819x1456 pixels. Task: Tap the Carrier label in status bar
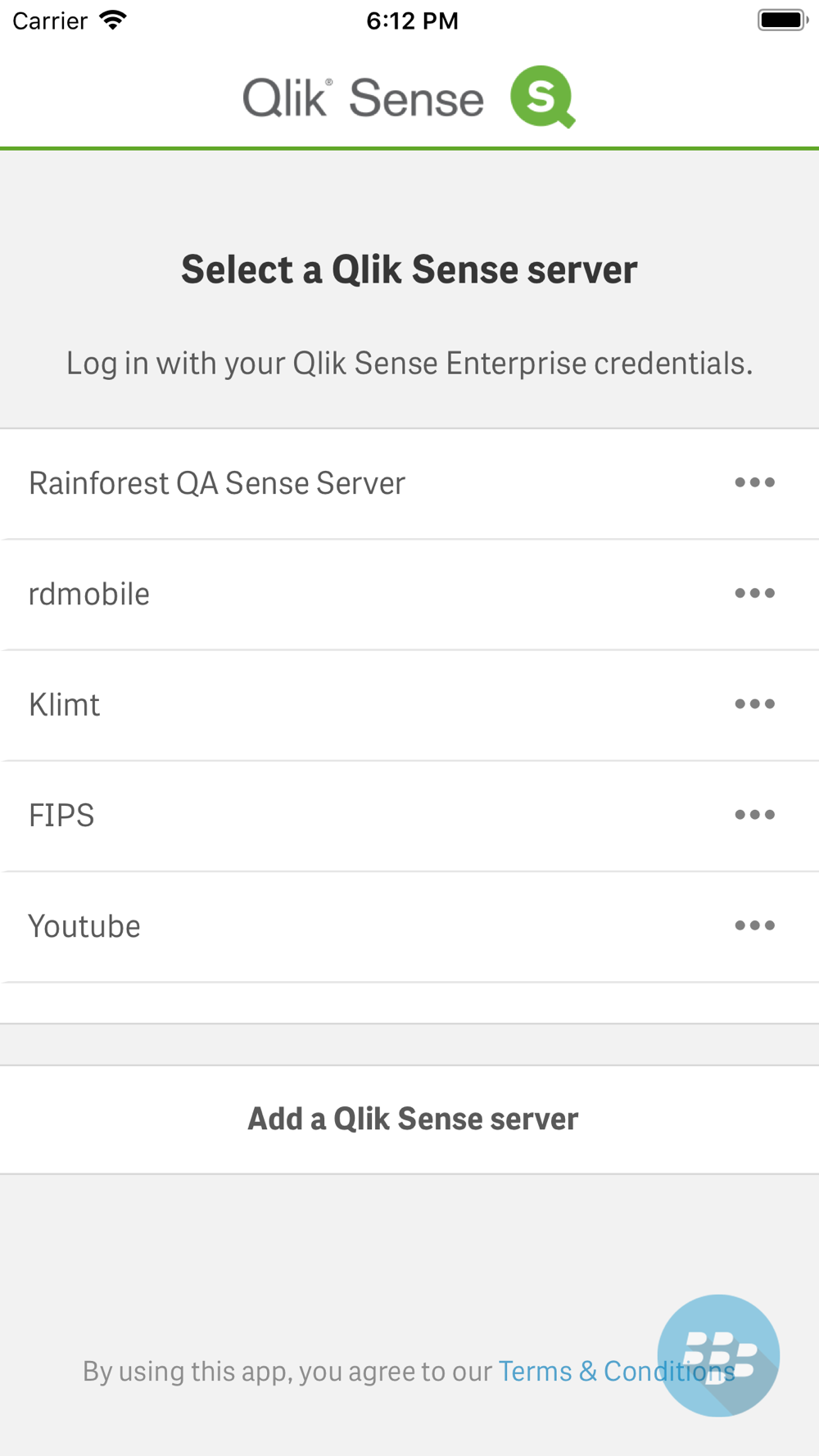50,20
